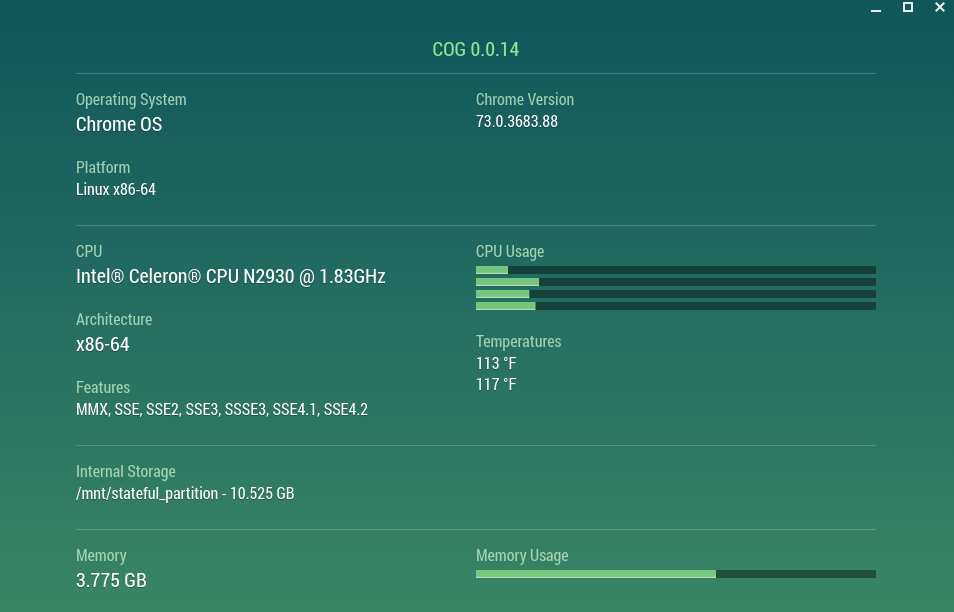The height and width of the screenshot is (612, 954).
Task: Click the COG 0.0.14 title
Action: [x=475, y=49]
